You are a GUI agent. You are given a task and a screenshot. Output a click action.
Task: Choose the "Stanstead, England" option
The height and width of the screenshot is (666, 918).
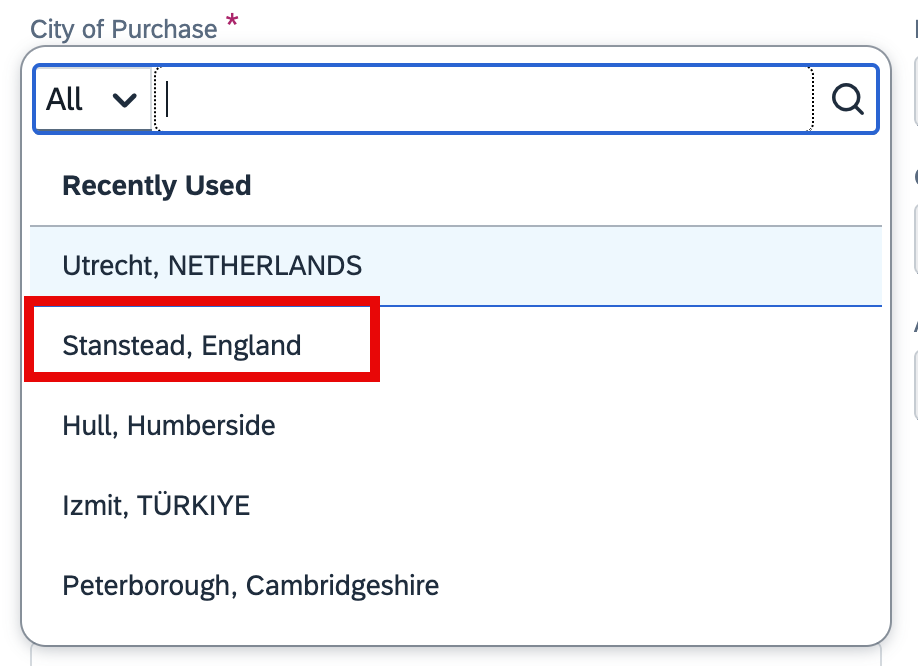click(x=456, y=345)
